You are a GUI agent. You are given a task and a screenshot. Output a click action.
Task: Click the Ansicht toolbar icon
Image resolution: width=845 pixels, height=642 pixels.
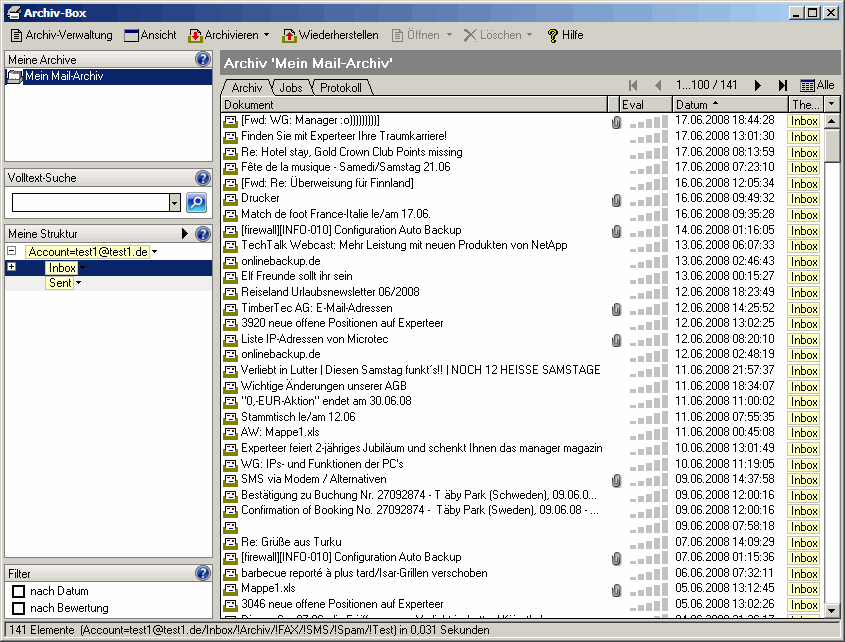pos(132,35)
